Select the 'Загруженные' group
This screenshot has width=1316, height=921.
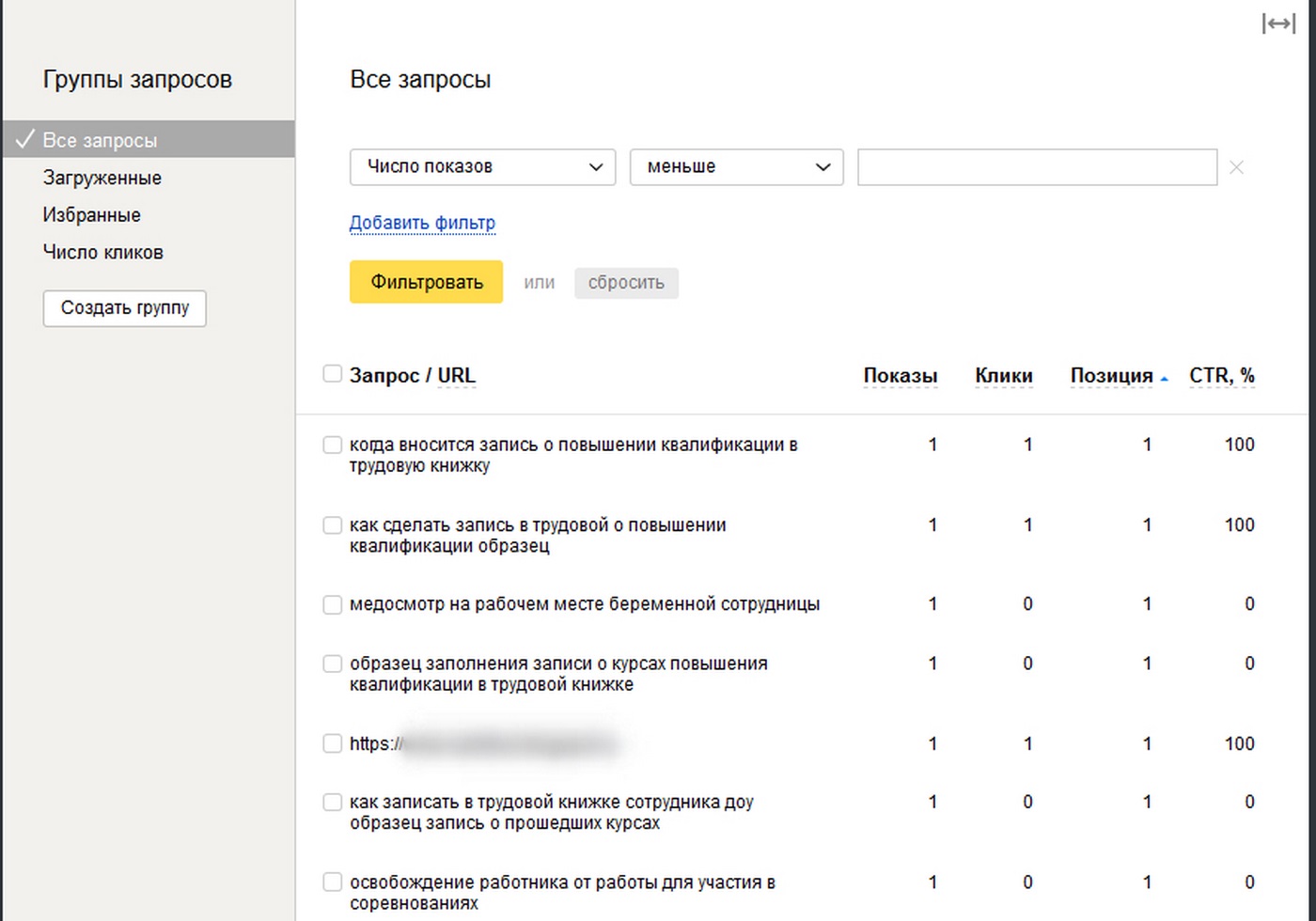(x=102, y=178)
